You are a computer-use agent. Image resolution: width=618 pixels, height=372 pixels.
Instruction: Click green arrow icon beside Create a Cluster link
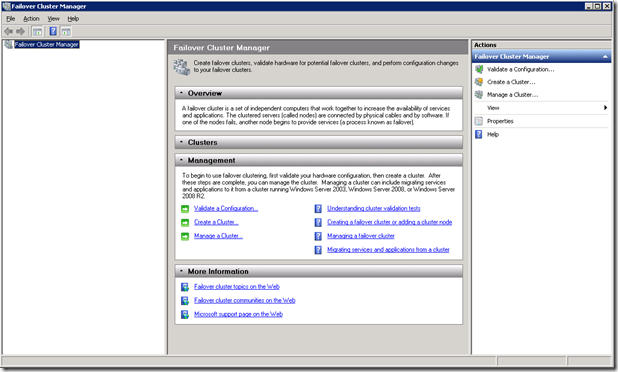[185, 223]
